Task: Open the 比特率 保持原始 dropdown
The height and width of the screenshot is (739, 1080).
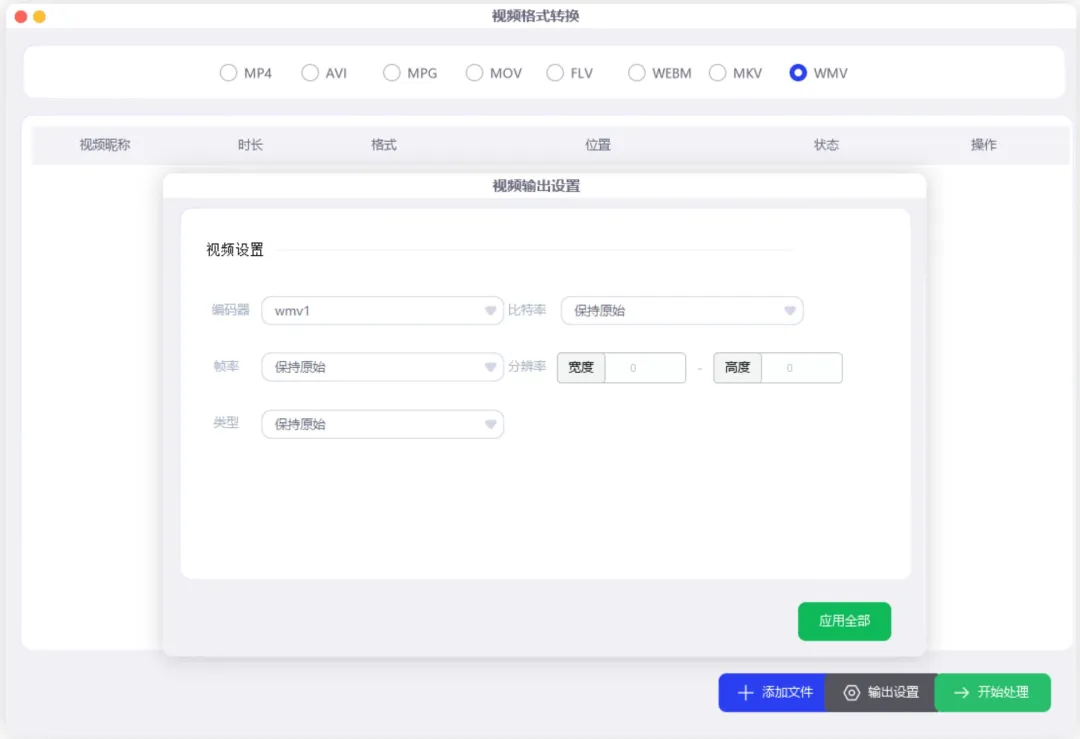Action: pyautogui.click(x=681, y=311)
